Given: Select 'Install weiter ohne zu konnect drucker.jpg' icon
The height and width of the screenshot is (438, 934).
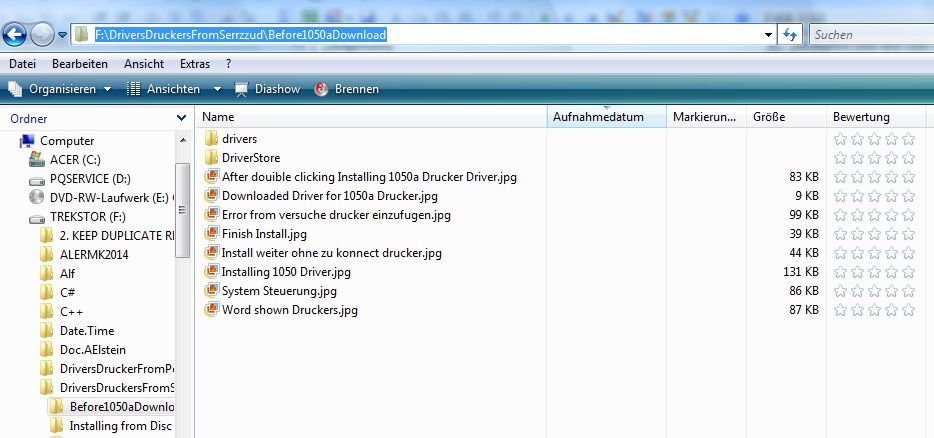Looking at the screenshot, I should [x=211, y=253].
